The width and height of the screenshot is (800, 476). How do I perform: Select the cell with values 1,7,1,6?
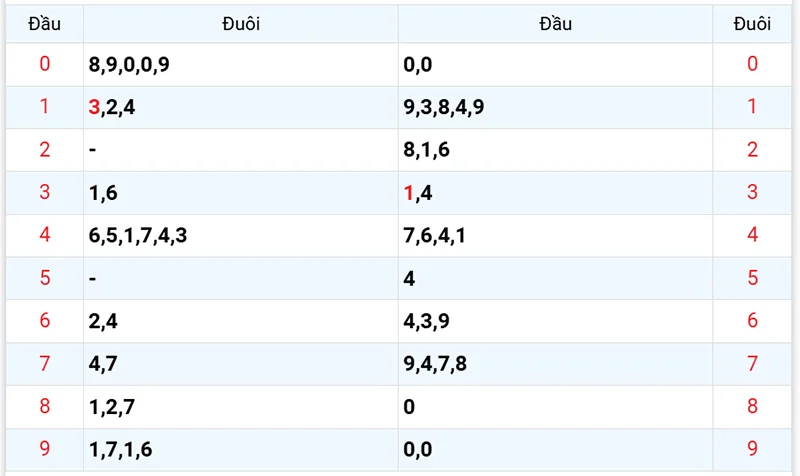point(120,450)
